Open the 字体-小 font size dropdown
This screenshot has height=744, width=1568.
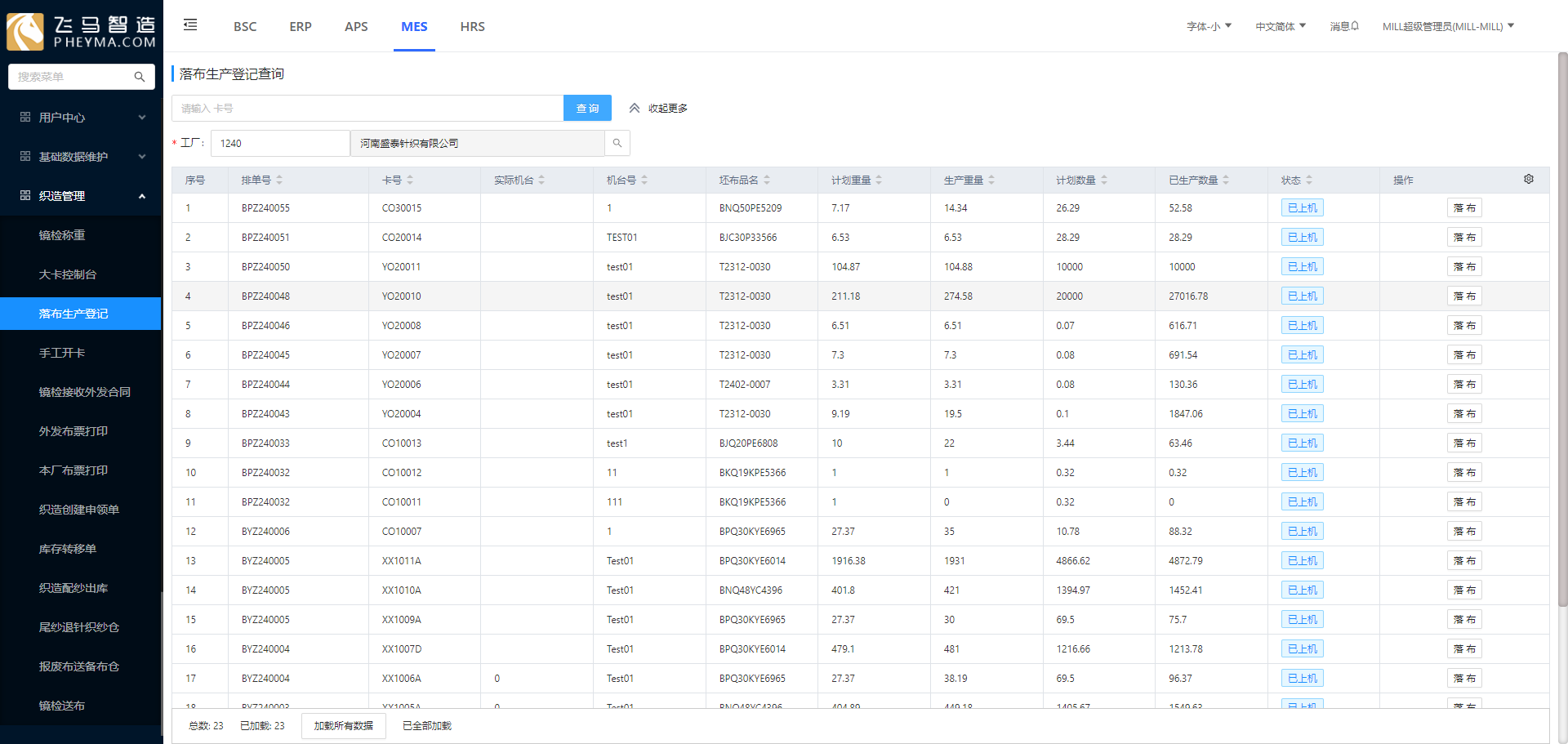click(x=1209, y=26)
